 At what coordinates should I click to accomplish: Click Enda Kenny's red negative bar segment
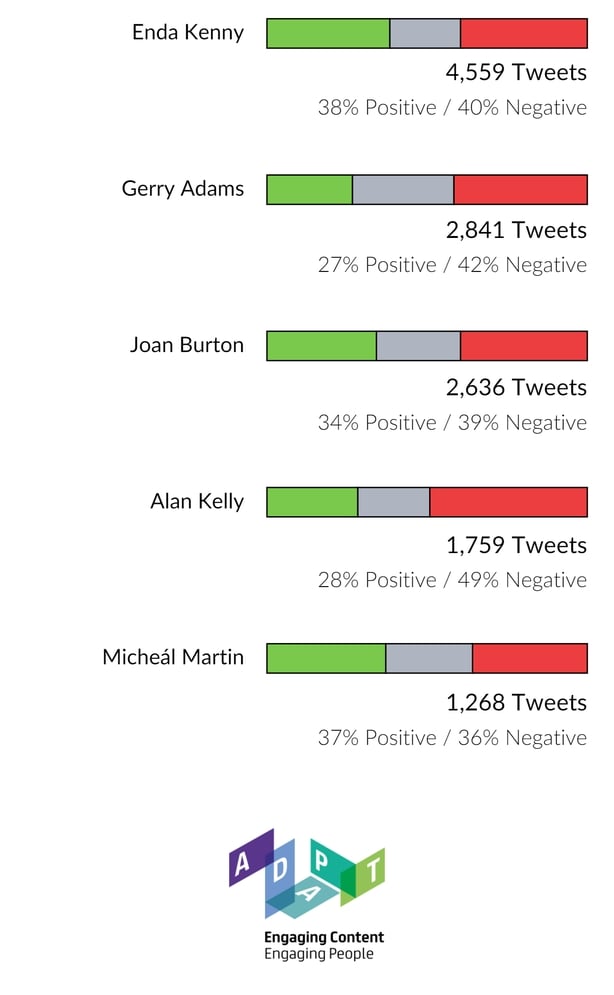[523, 33]
